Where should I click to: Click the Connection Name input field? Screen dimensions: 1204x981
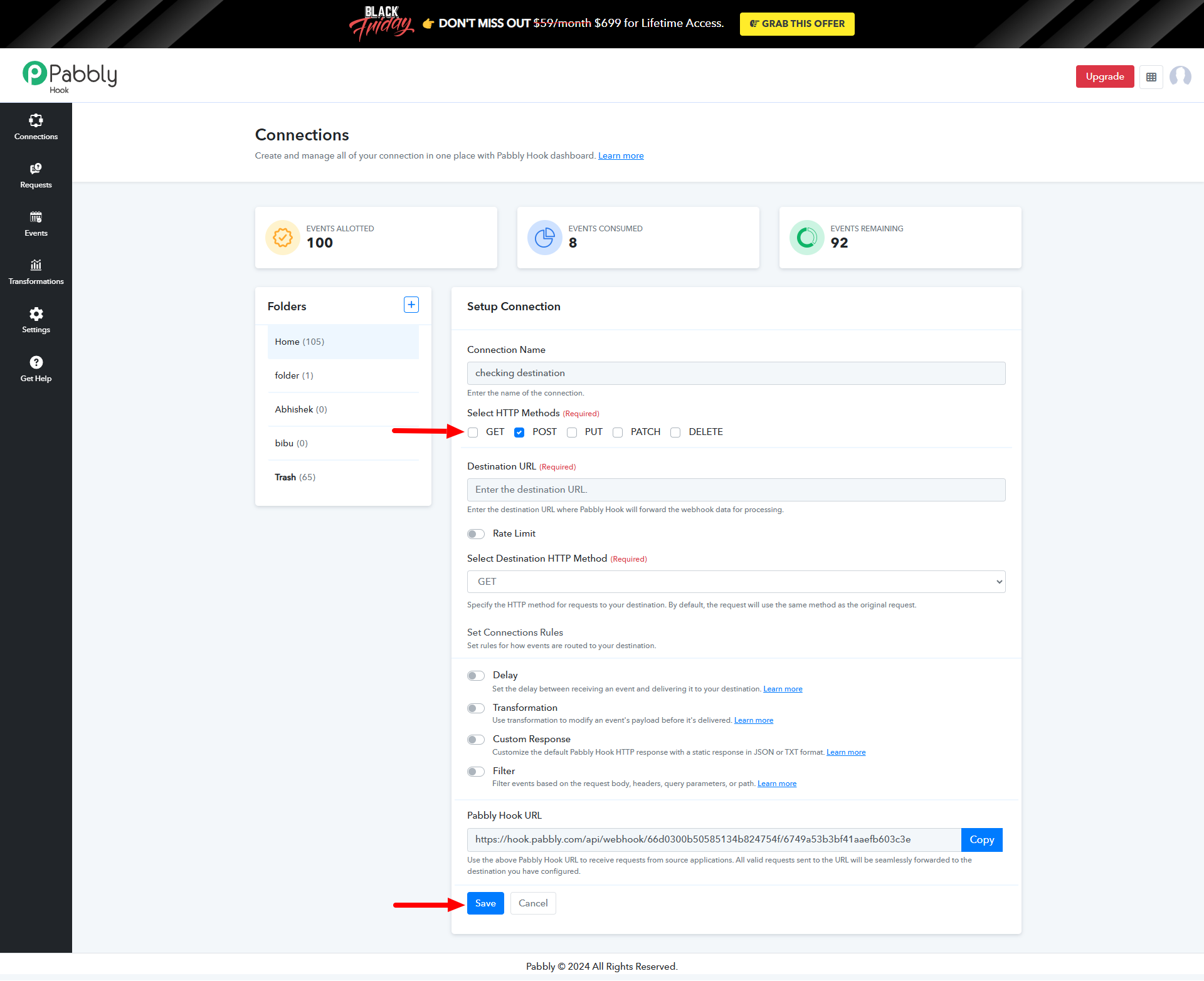tap(736, 373)
